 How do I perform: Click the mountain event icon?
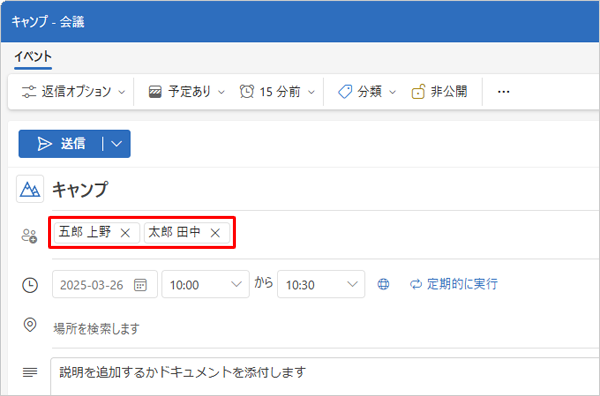[30, 189]
